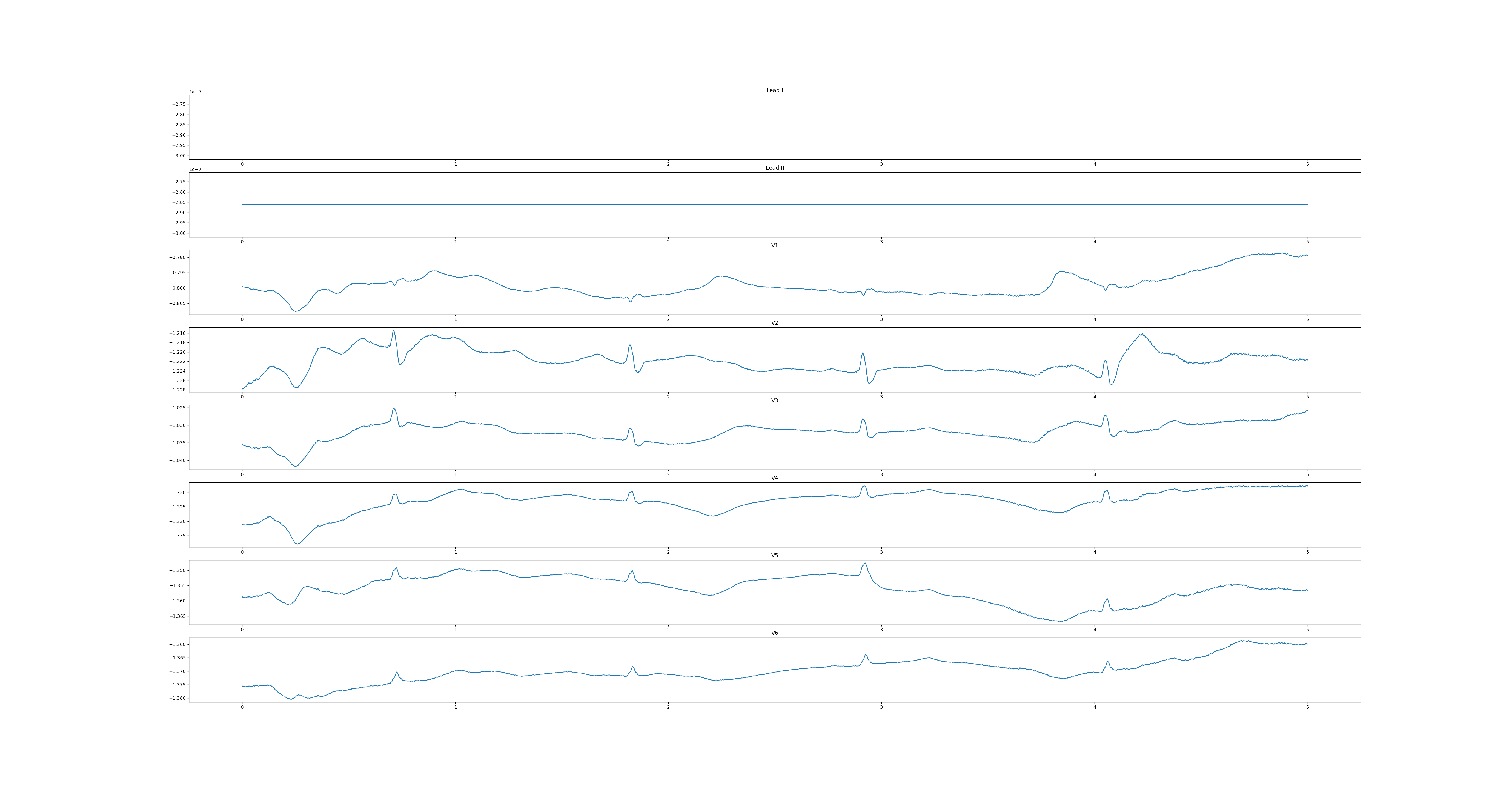Click the −1.365 y-axis tick on V5
Image resolution: width=1512 pixels, height=789 pixels.
click(x=178, y=616)
